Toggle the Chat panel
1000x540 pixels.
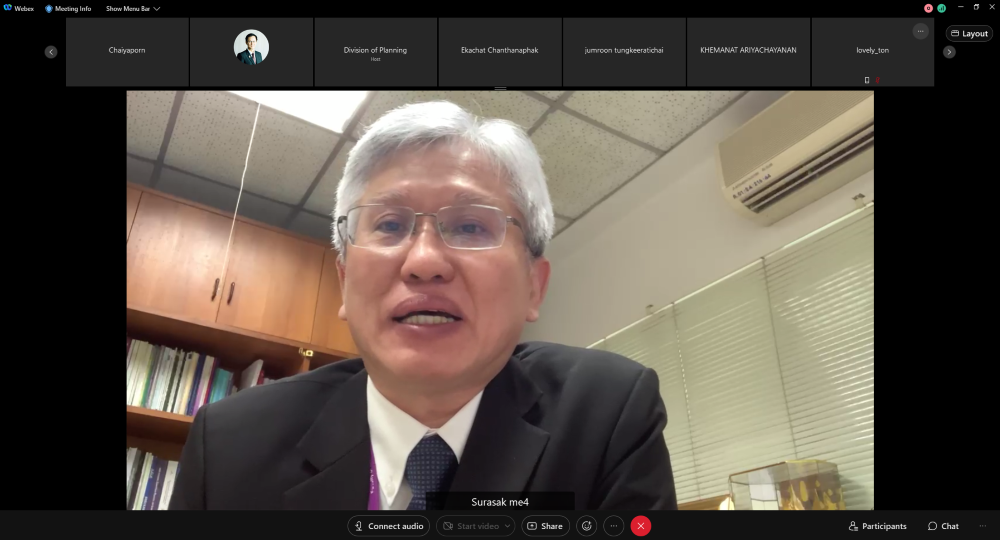point(942,526)
